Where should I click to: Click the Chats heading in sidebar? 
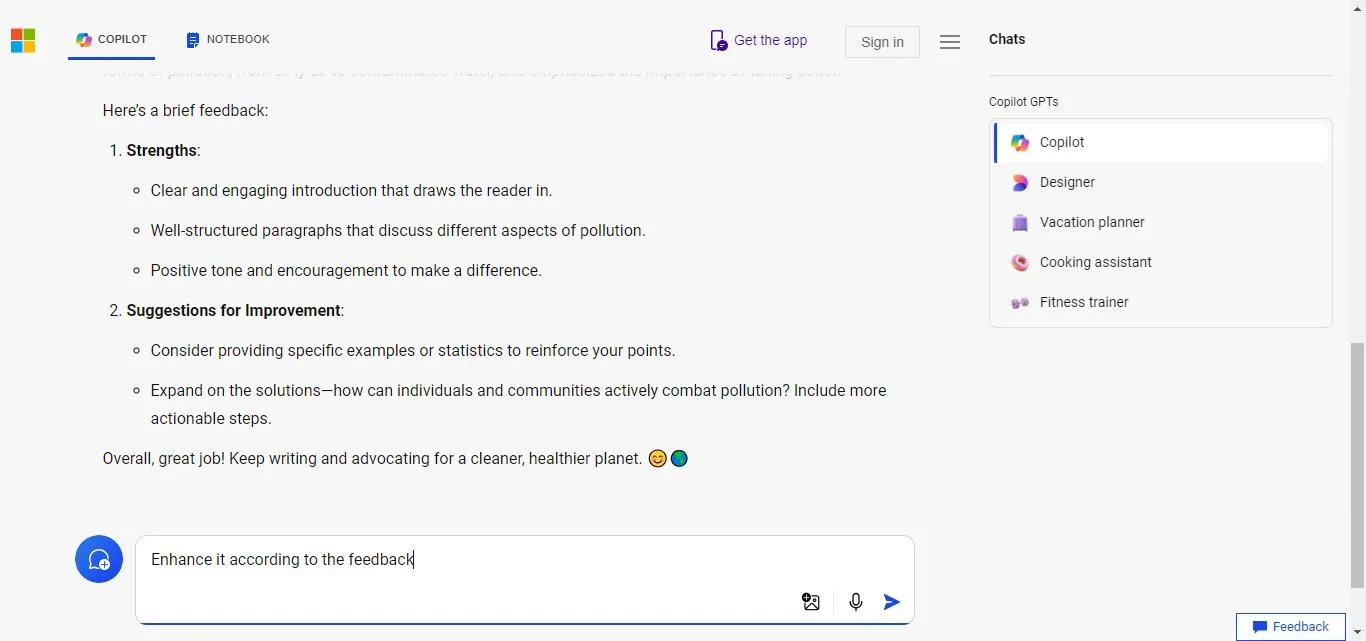coord(1007,39)
